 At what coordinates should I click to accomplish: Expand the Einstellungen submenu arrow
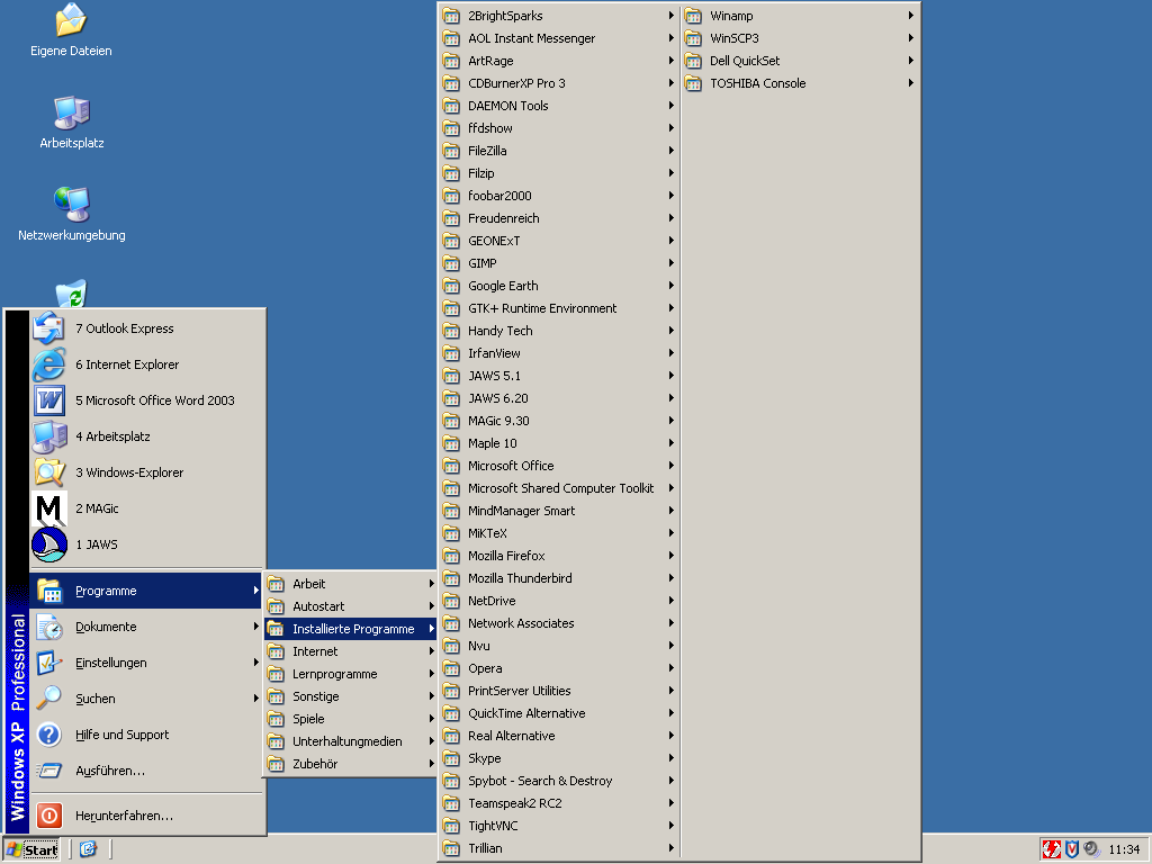[256, 663]
